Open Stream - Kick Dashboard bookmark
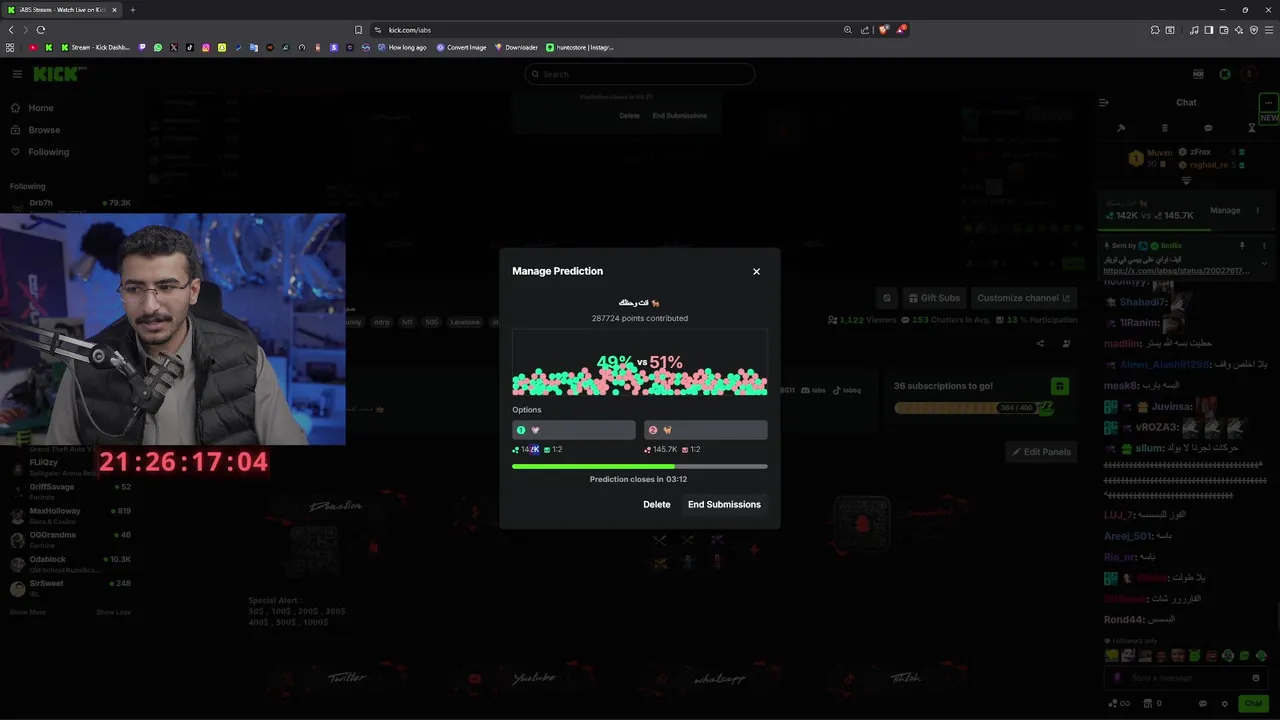This screenshot has width=1280, height=720. pyautogui.click(x=96, y=47)
